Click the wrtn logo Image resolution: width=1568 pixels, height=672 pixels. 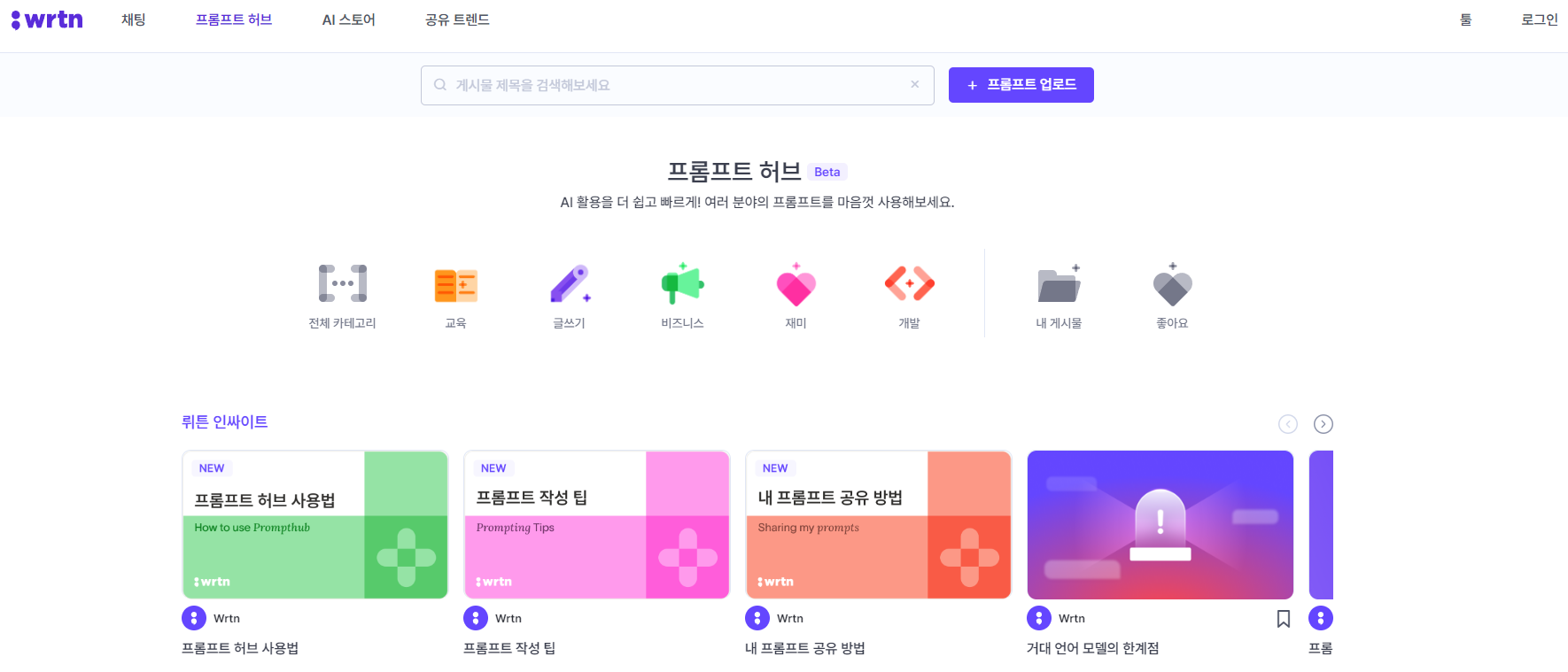pyautogui.click(x=47, y=19)
